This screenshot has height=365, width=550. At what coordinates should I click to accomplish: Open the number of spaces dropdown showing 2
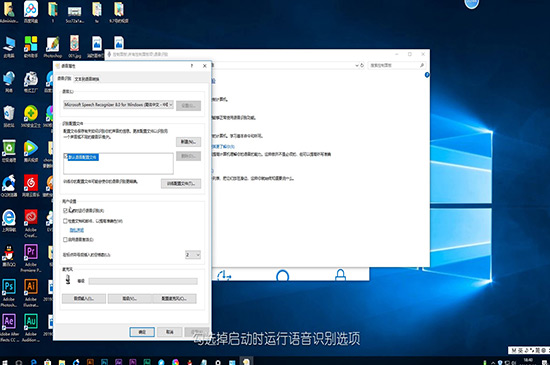point(193,255)
